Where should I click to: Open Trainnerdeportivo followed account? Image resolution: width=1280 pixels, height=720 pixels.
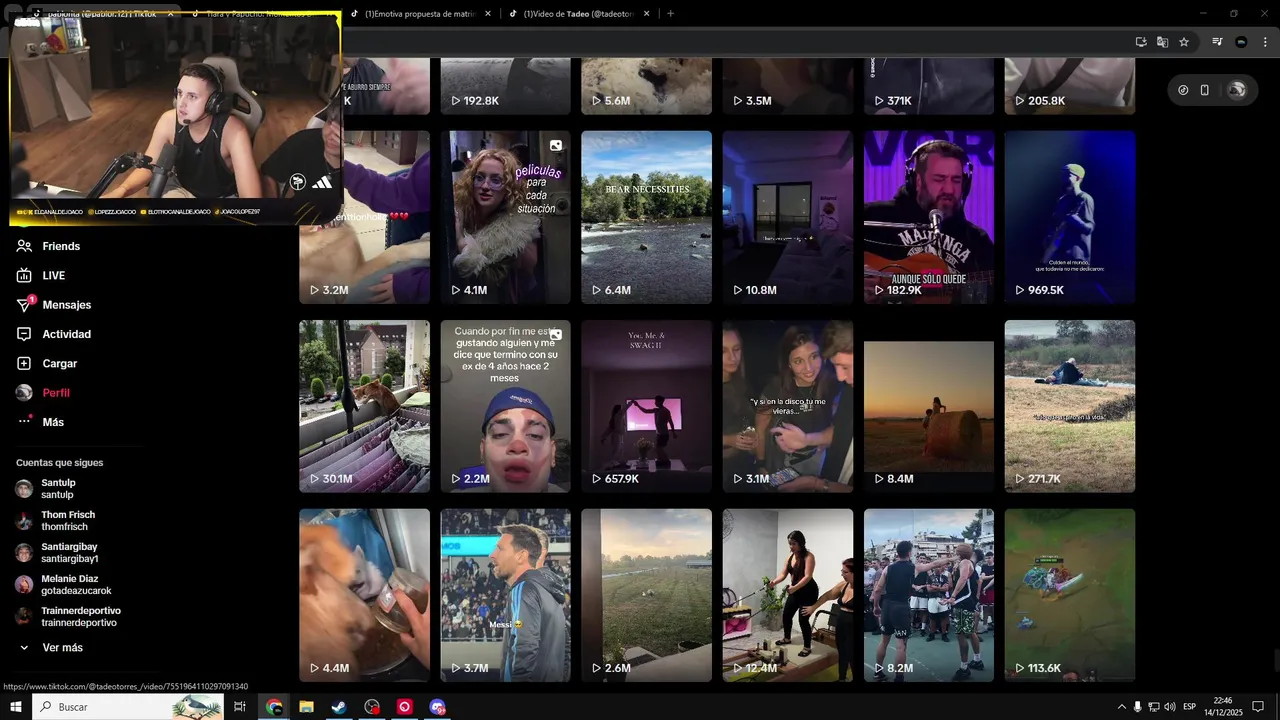point(68,617)
